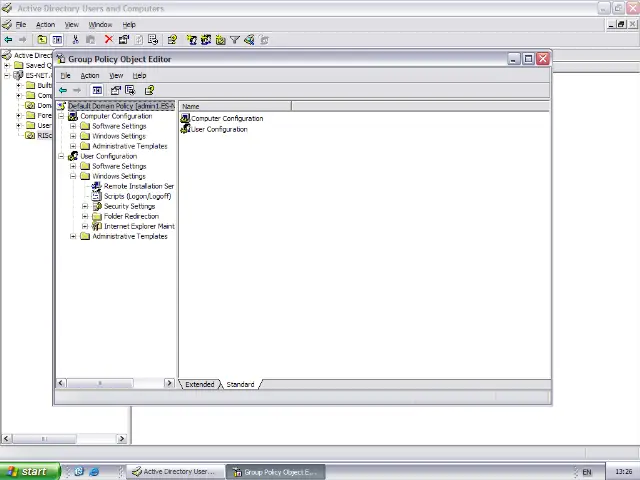Expand Security Settings node

tap(85, 207)
